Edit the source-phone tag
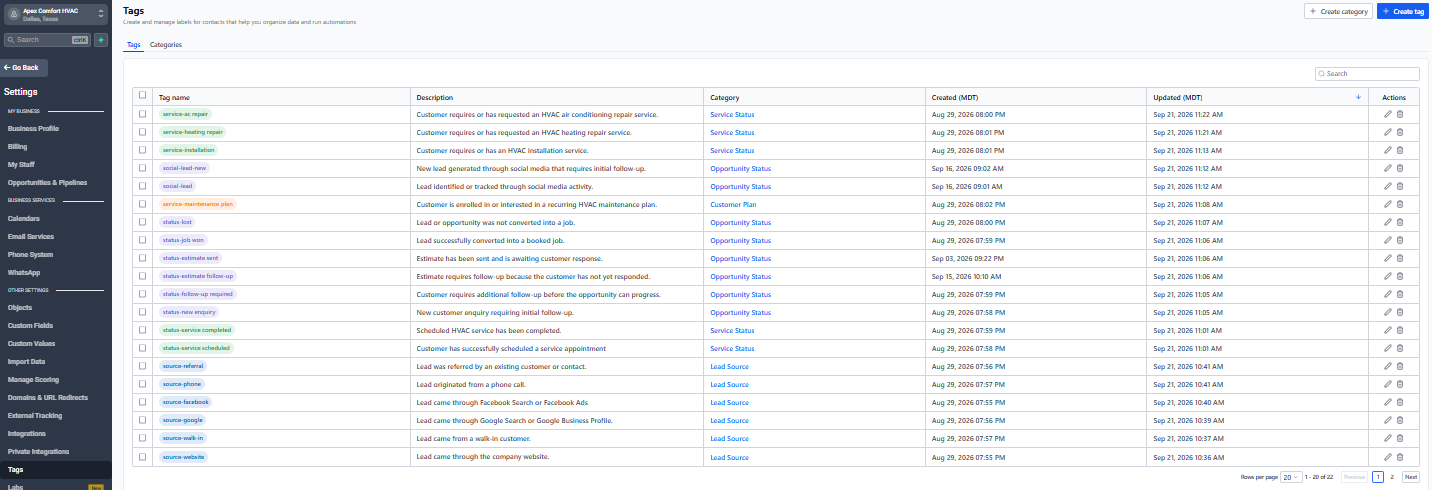This screenshot has height=490, width=1432. [1388, 384]
